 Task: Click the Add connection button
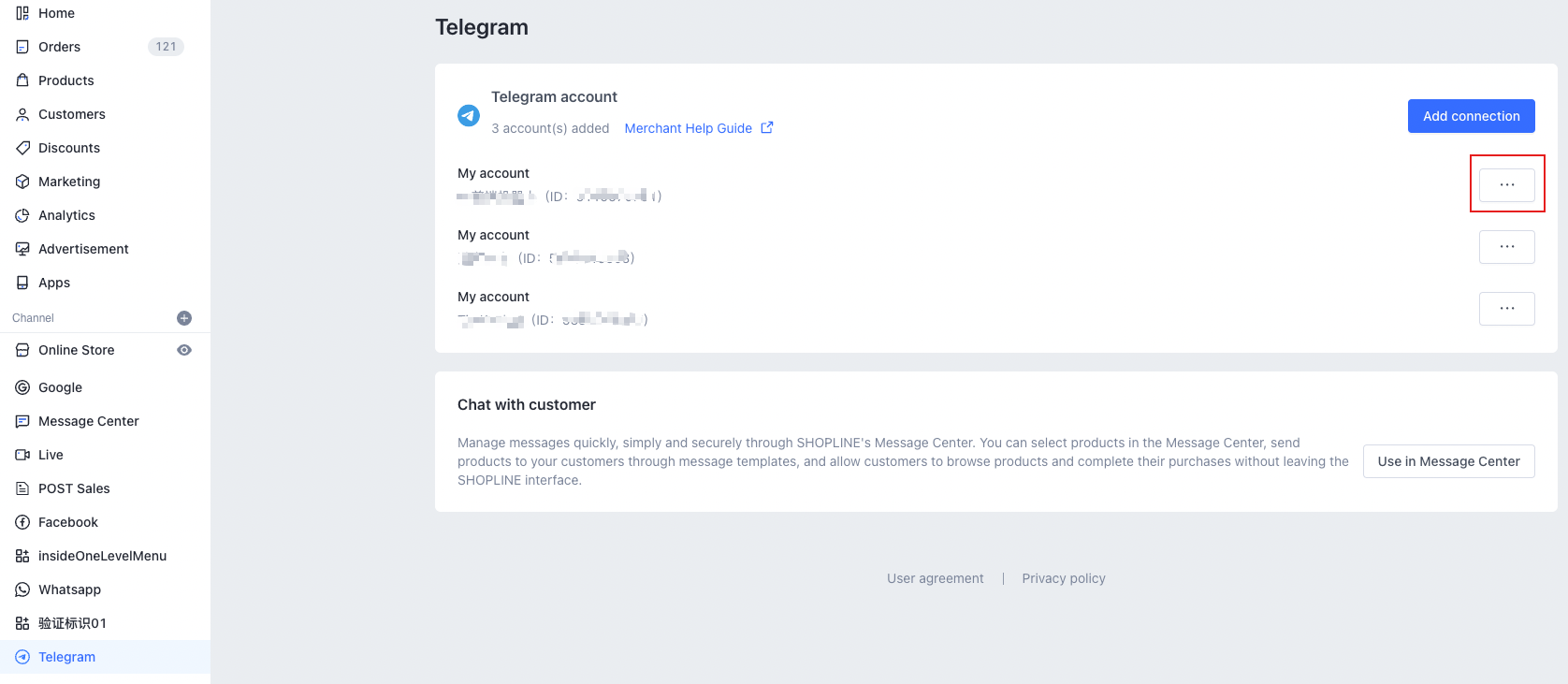[1471, 116]
